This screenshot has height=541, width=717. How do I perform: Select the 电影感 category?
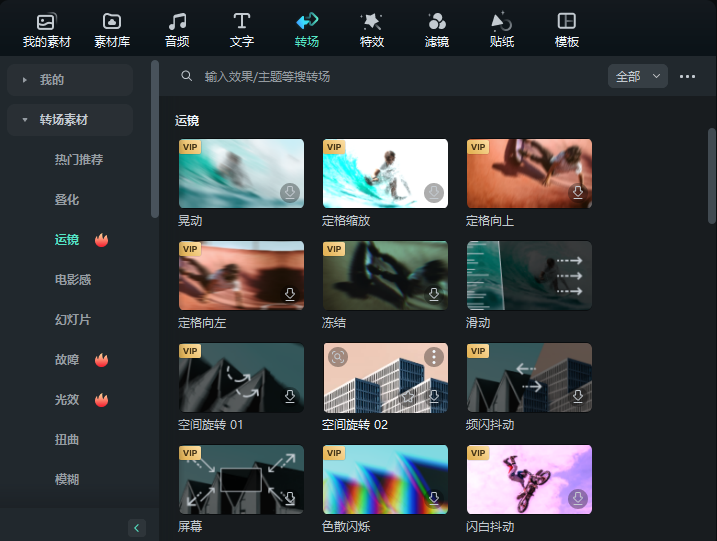click(73, 280)
